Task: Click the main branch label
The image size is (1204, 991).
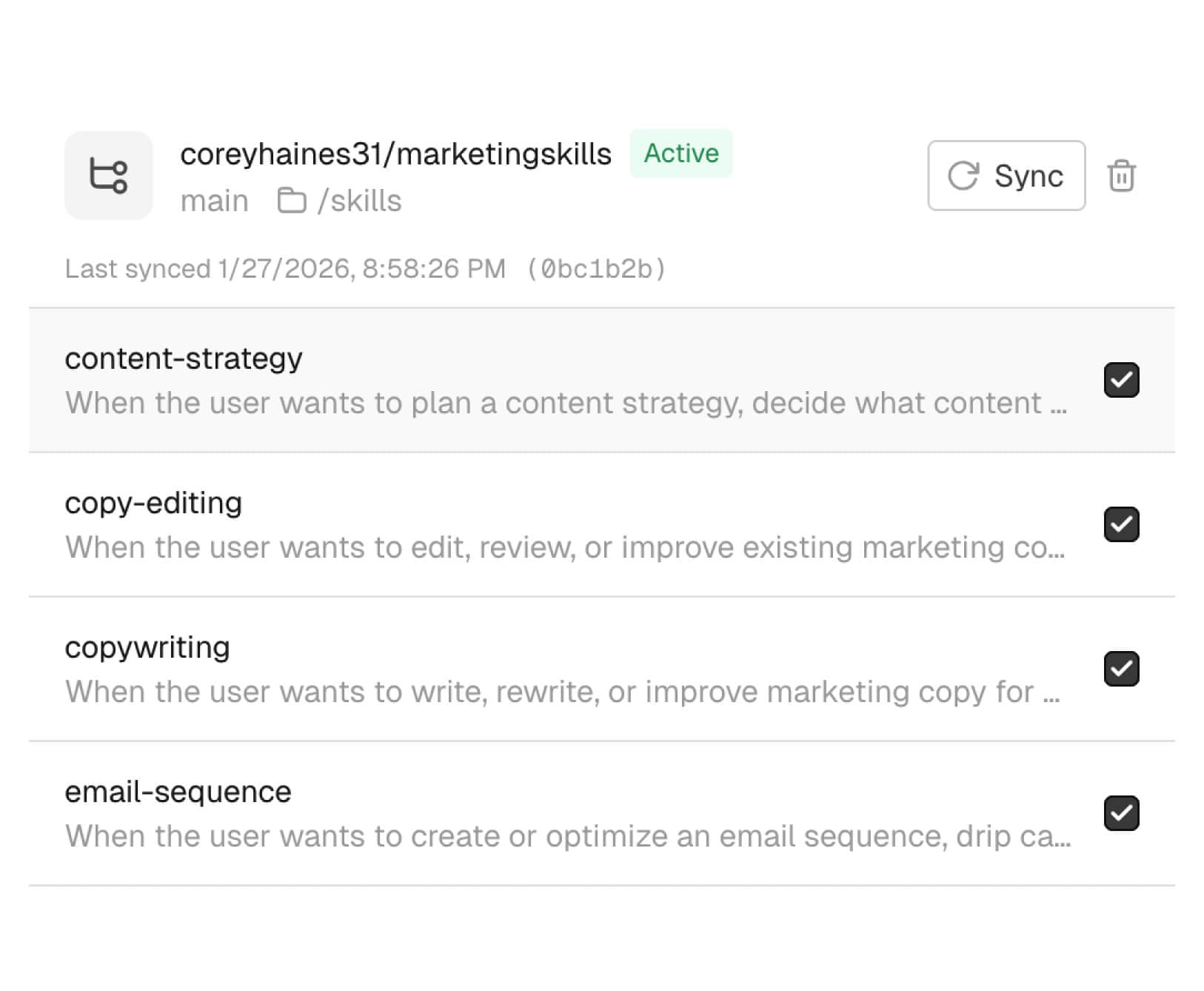Action: coord(215,200)
